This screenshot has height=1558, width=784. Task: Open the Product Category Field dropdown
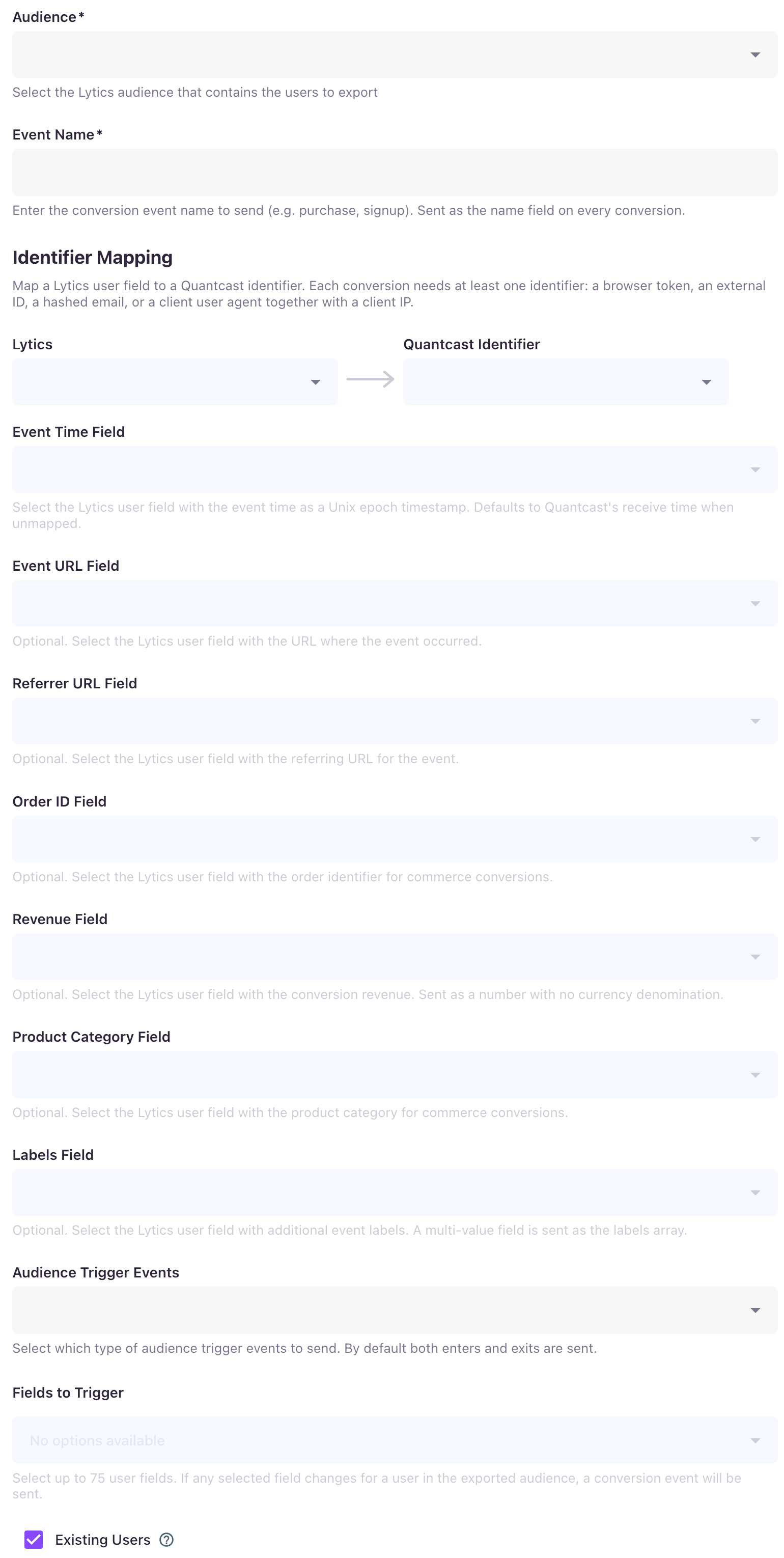tap(395, 1074)
